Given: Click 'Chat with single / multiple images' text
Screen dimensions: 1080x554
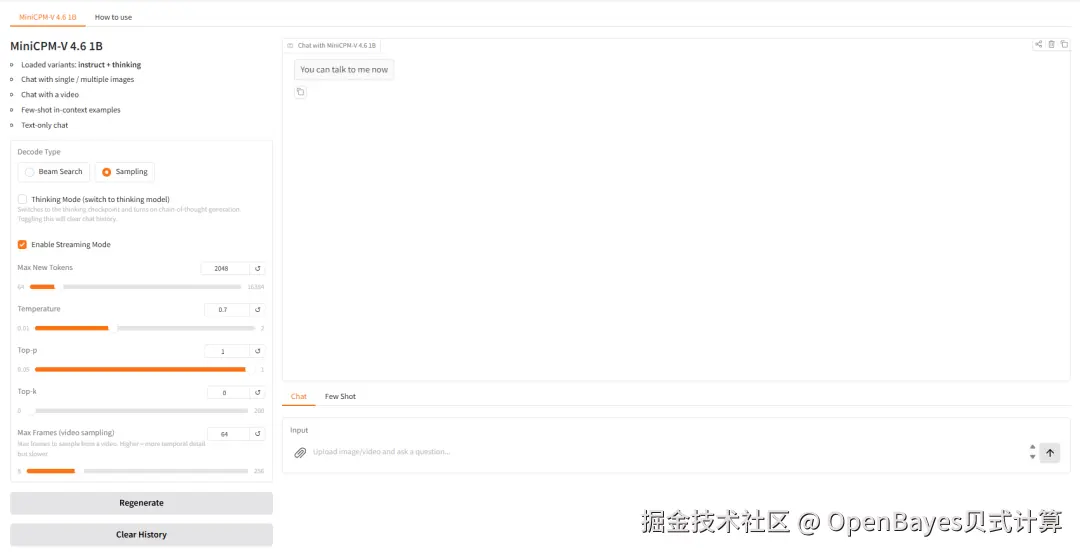Looking at the screenshot, I should pos(77,79).
